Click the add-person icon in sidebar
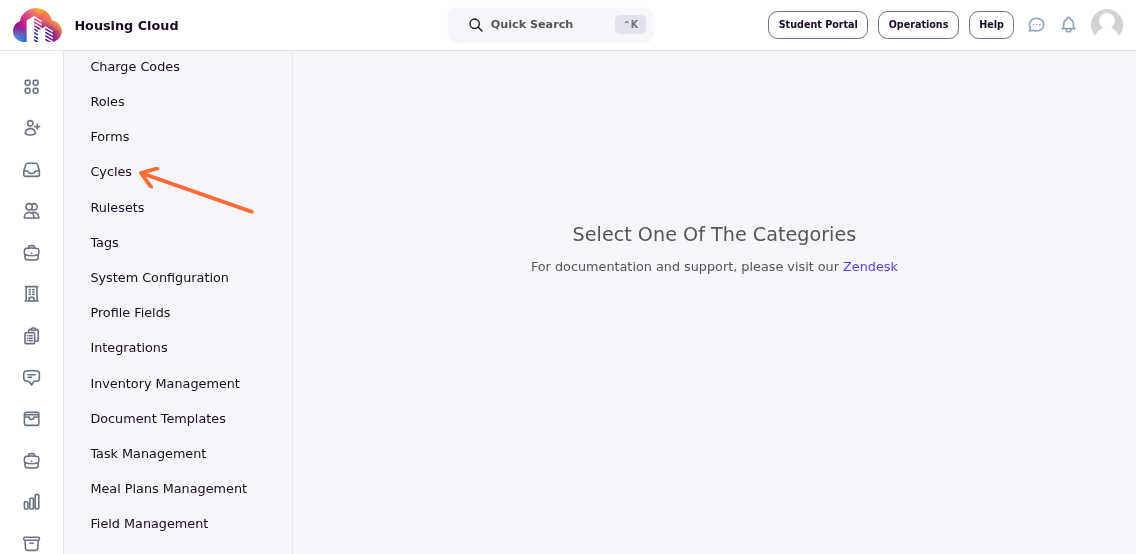This screenshot has height=554, width=1136. (x=31, y=128)
